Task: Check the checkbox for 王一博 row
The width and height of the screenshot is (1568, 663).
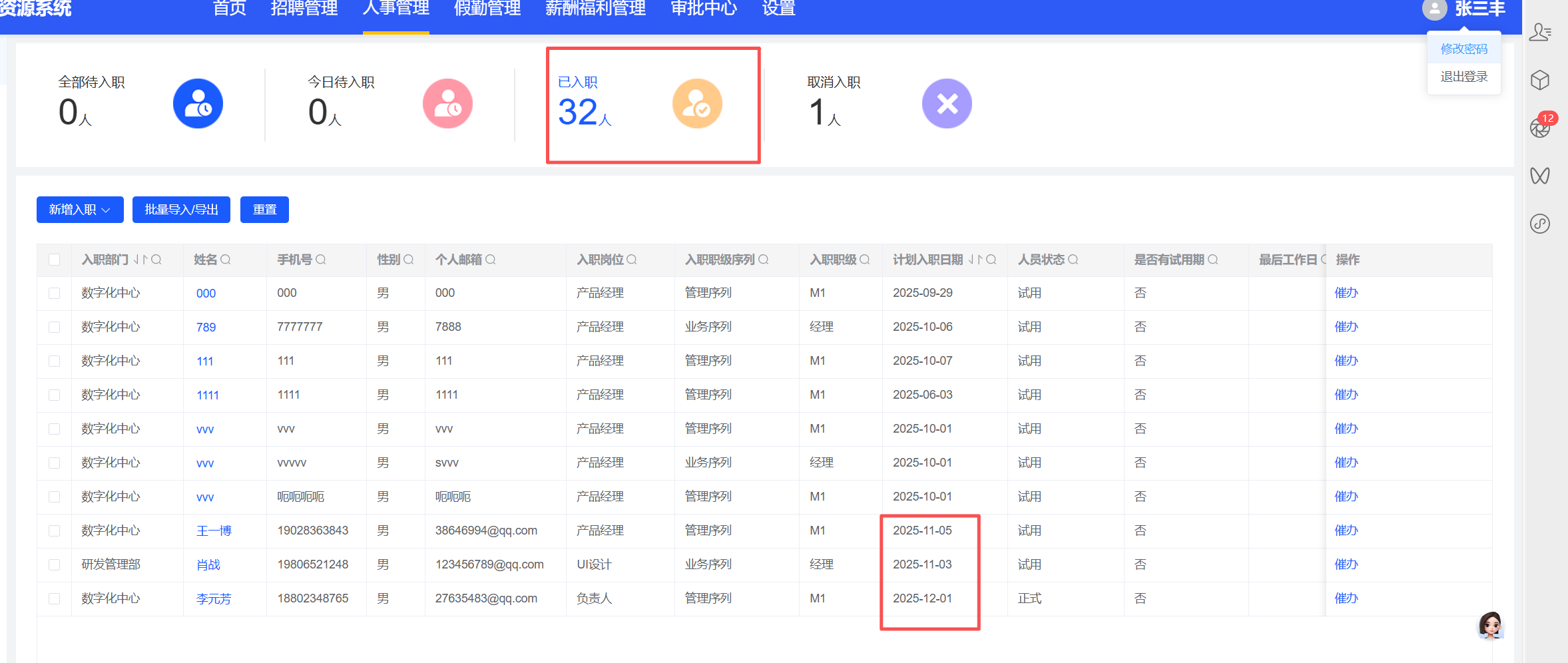Action: pos(55,531)
